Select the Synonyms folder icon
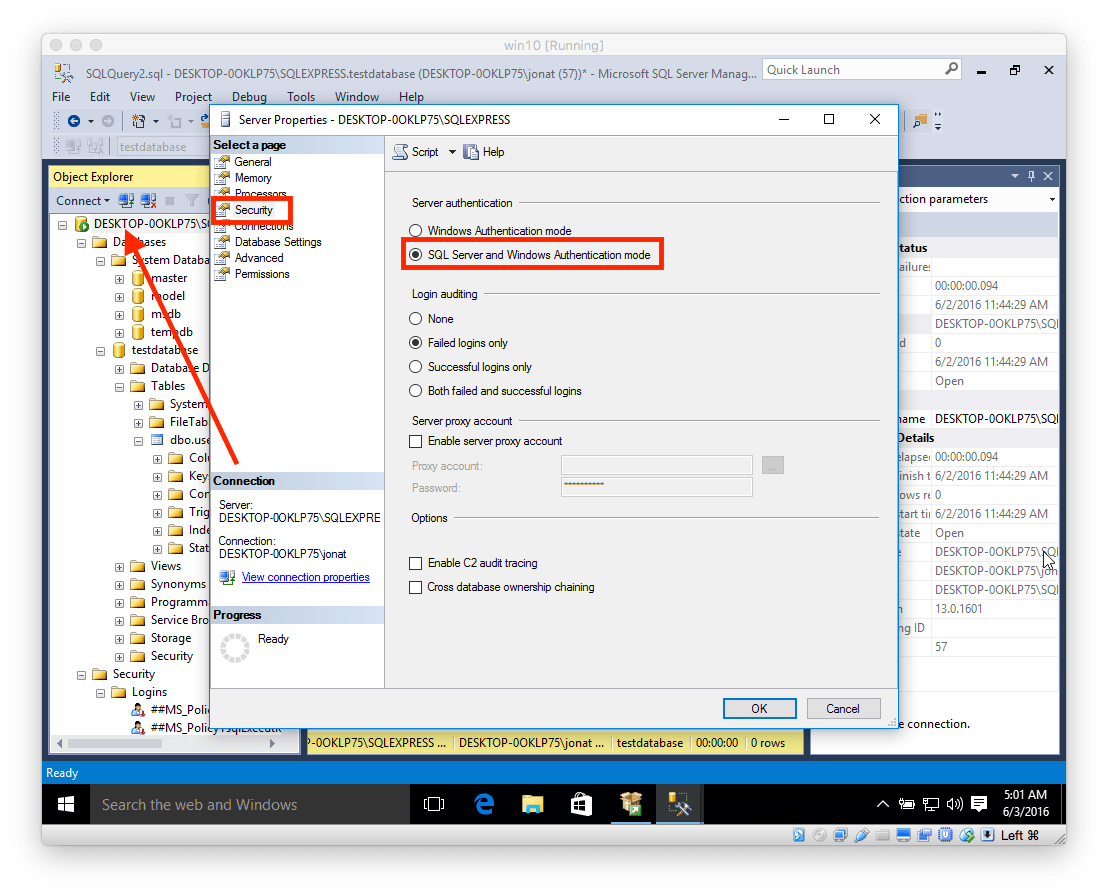The height and width of the screenshot is (895, 1108). click(138, 584)
